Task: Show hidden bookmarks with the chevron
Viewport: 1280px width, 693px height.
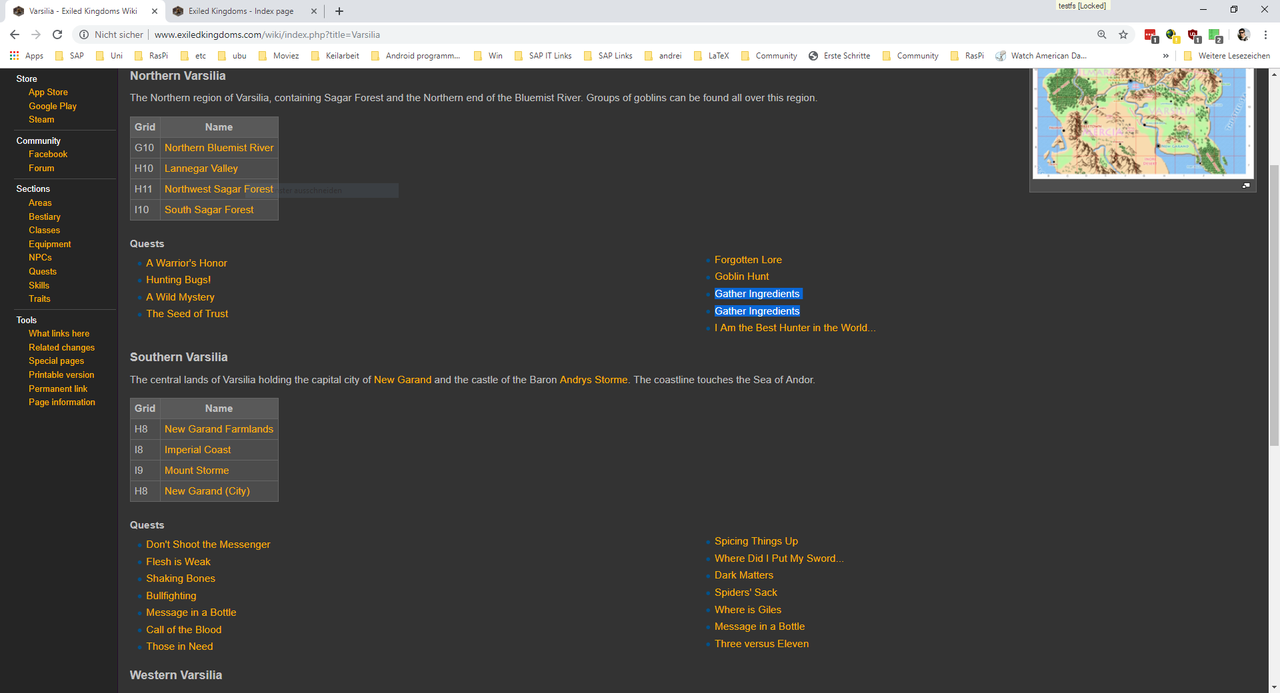Action: 1165,56
